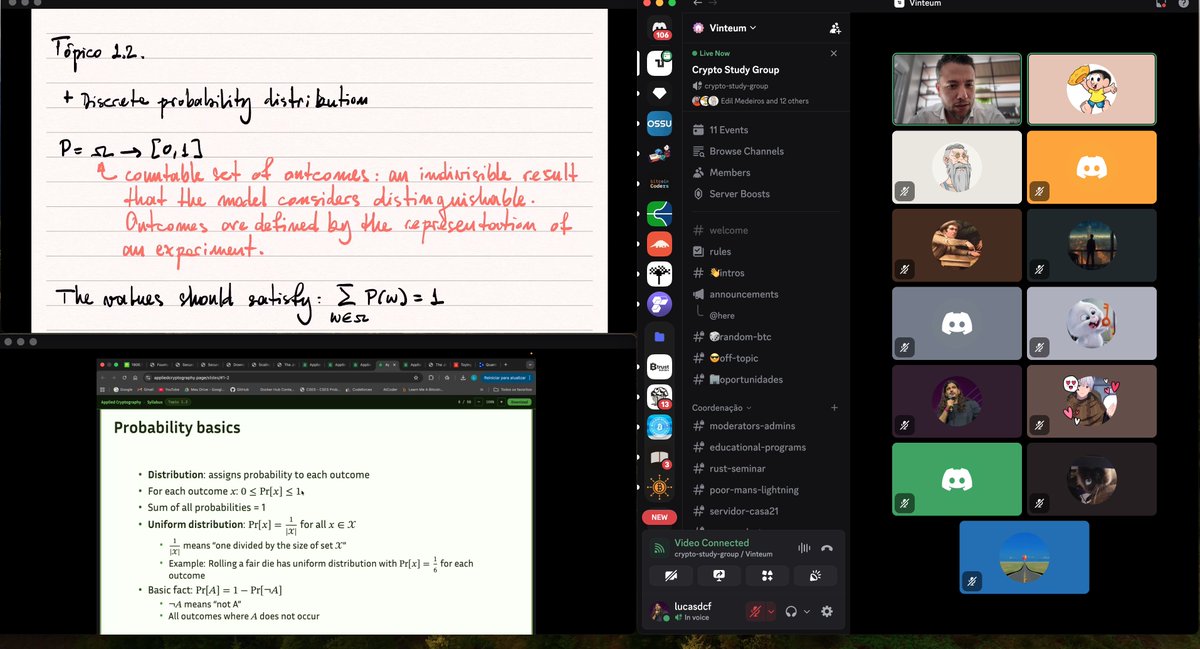Open microphone input options arrow

point(770,611)
